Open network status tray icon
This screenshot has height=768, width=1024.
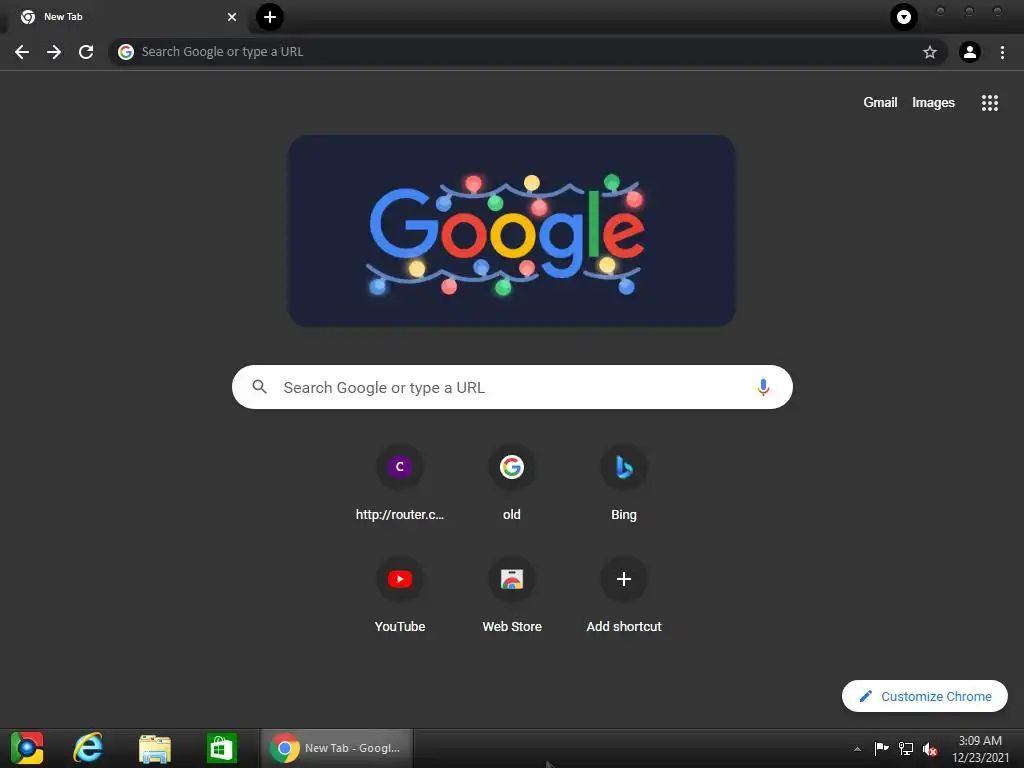906,749
